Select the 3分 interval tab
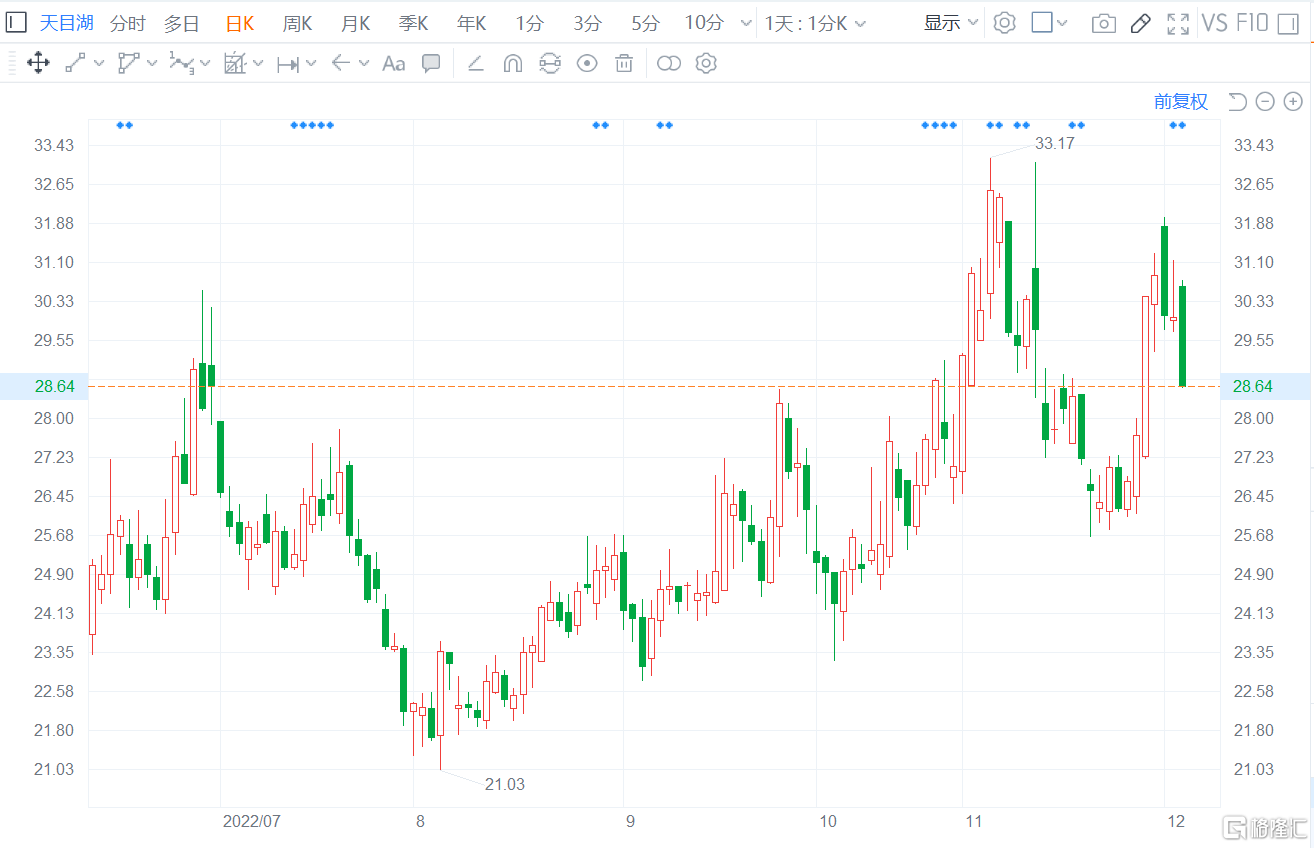 (x=588, y=23)
